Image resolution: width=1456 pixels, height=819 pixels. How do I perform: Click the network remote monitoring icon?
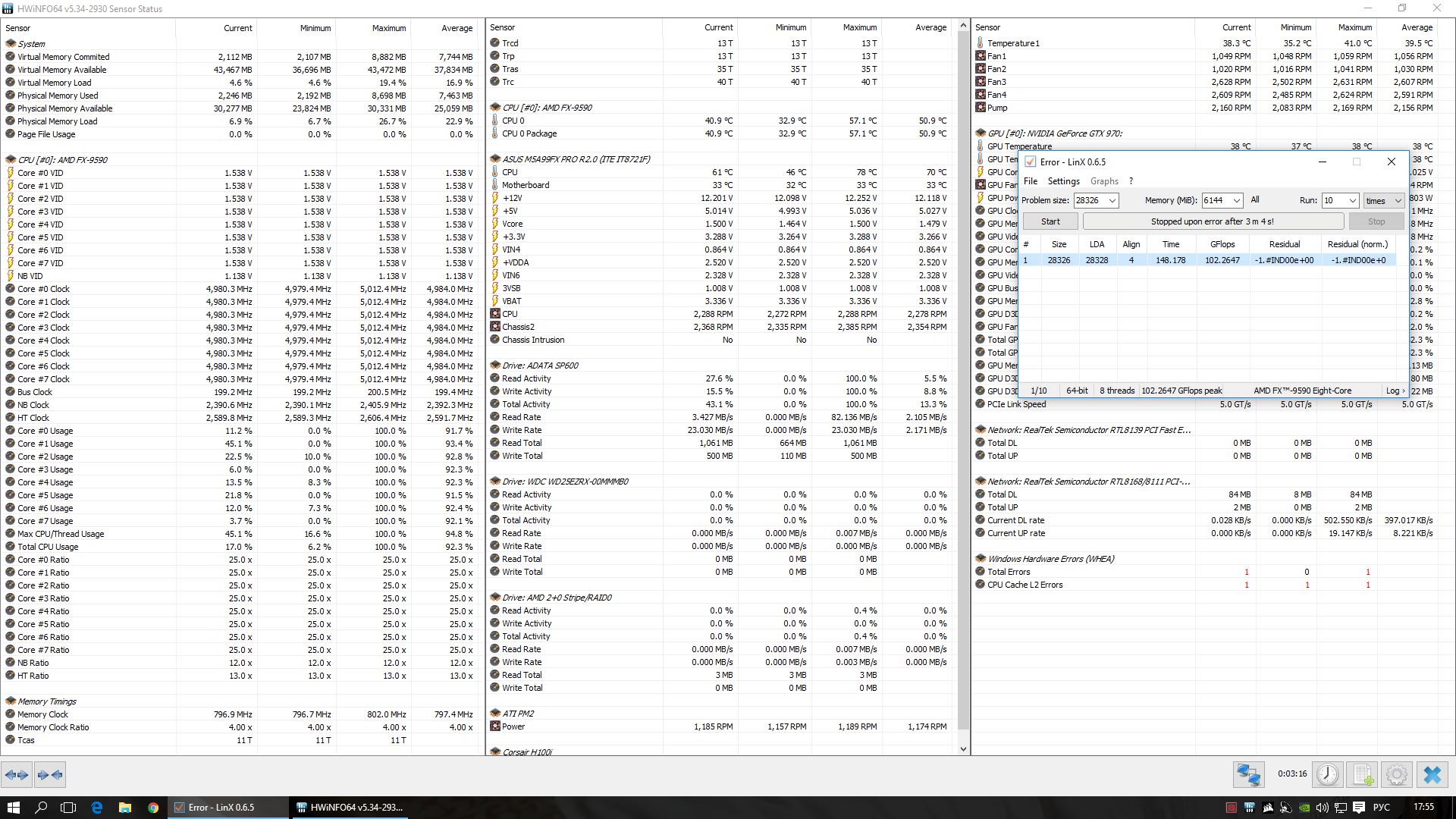[1248, 774]
